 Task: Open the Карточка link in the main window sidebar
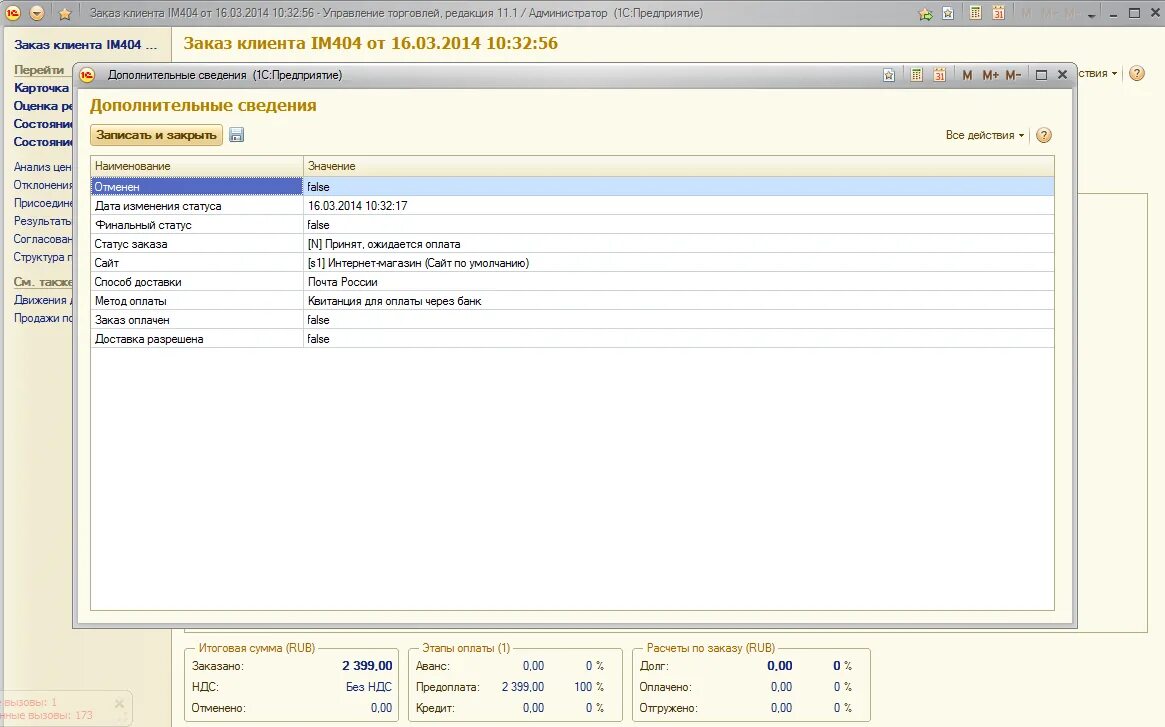[42, 88]
